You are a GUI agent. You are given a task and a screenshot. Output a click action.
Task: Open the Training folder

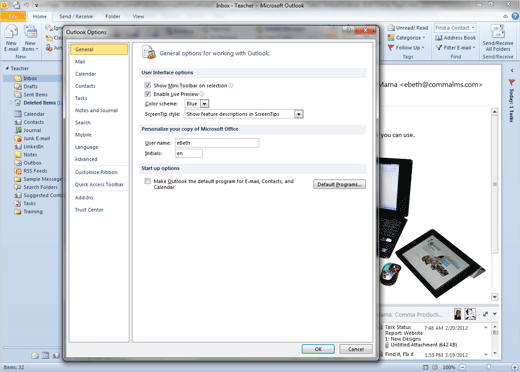(33, 212)
